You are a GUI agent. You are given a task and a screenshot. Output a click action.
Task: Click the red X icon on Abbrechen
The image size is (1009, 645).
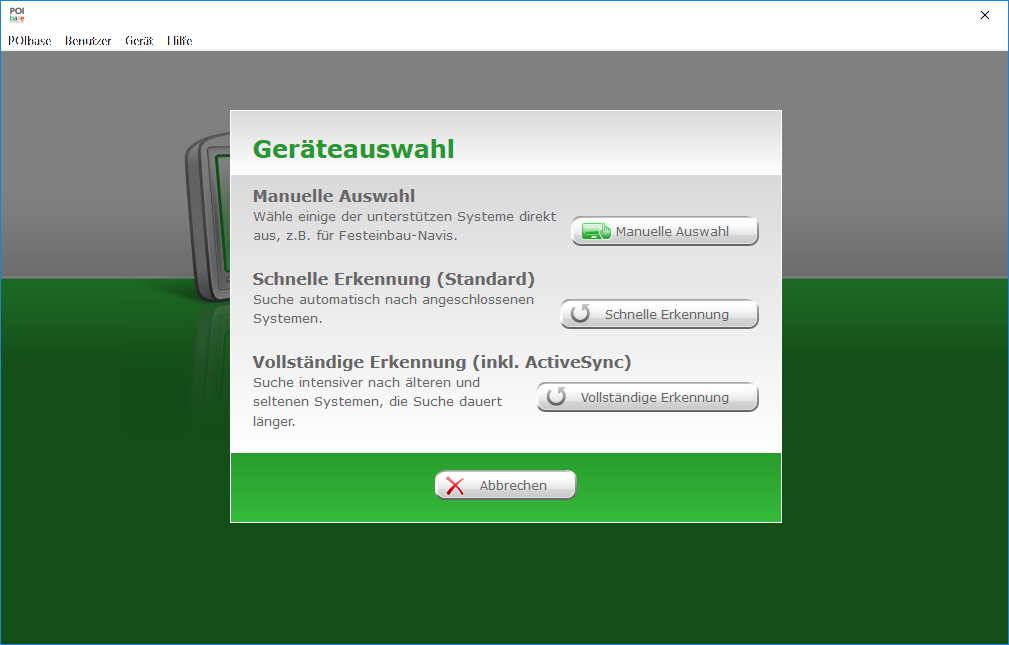(455, 486)
